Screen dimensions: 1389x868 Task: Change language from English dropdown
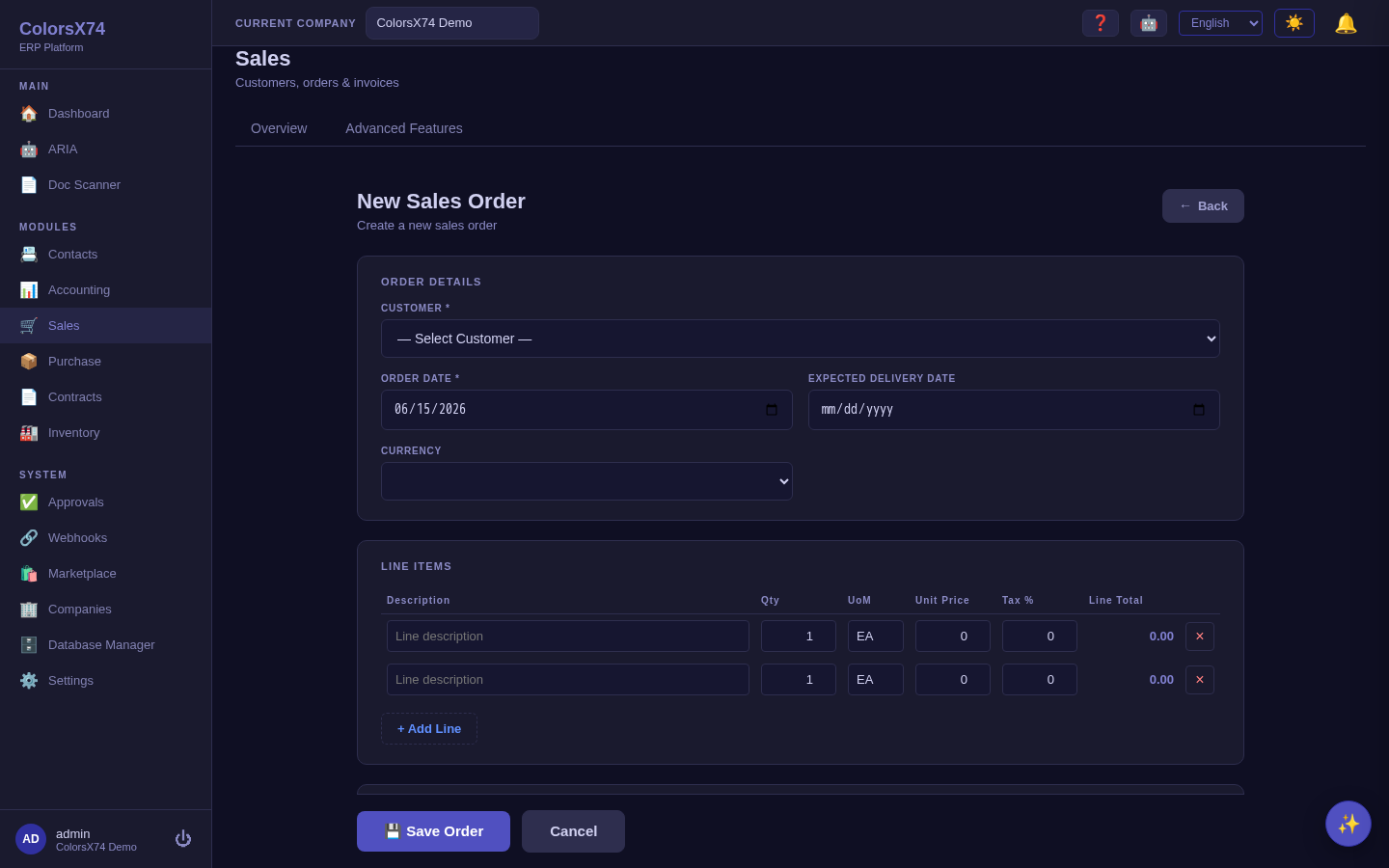1220,23
